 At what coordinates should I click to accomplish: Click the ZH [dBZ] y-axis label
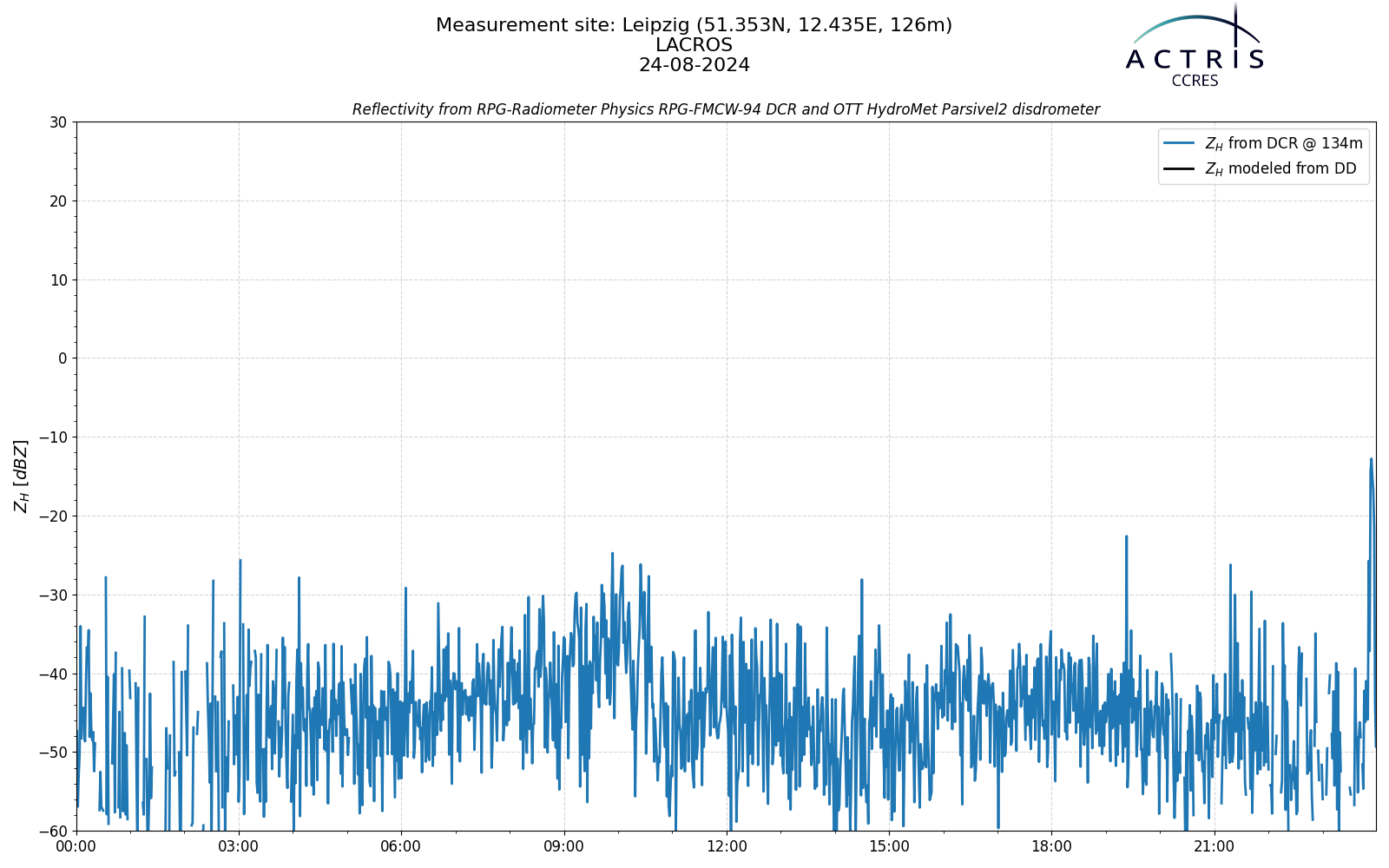(21, 476)
